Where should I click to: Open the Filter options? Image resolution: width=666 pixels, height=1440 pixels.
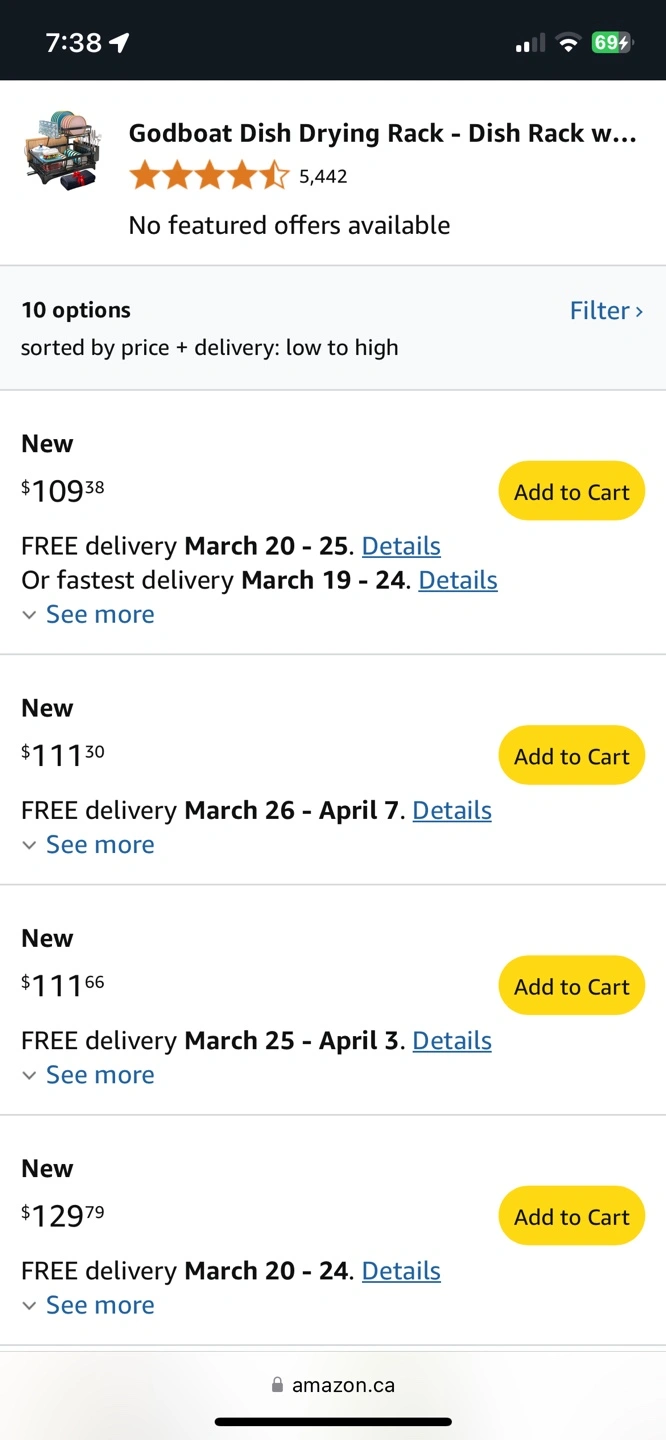point(605,311)
